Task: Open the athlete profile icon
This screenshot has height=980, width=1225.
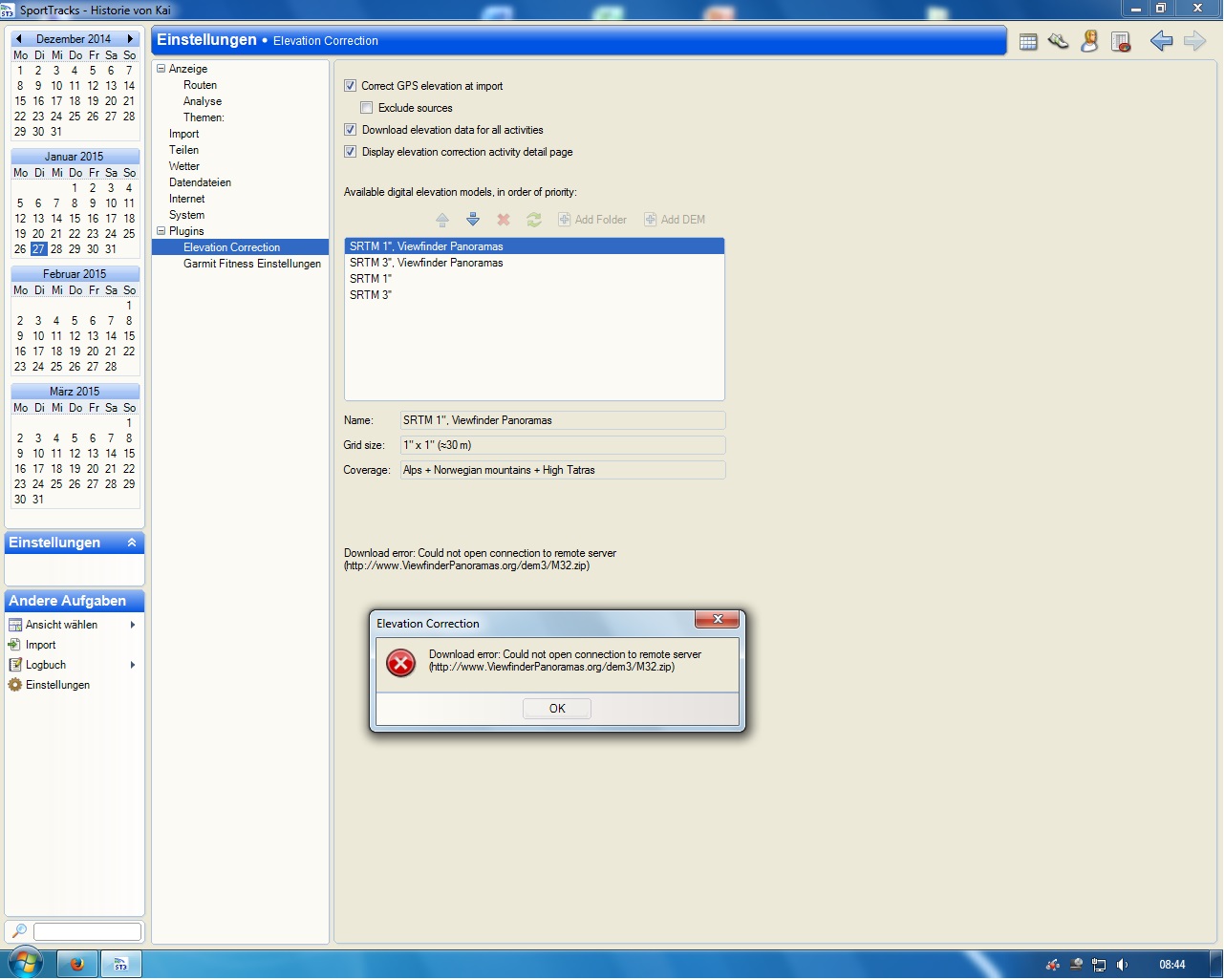Action: click(x=1089, y=41)
